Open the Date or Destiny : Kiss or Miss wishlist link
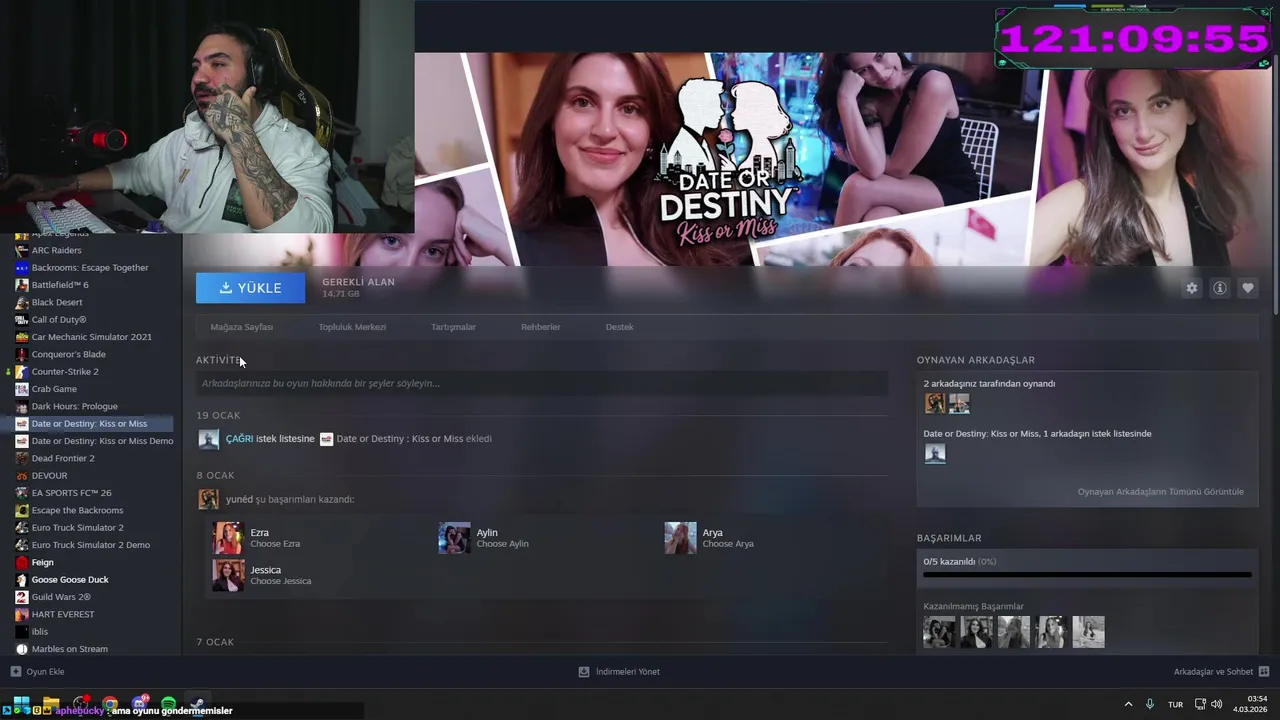This screenshot has width=1280, height=720. 400,439
